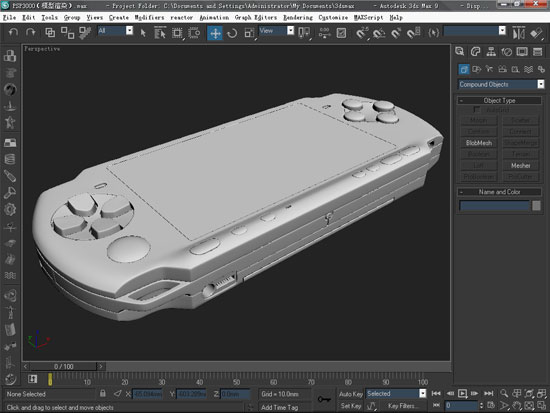
Task: Click the Unlink Selection icon
Action: tap(67, 33)
